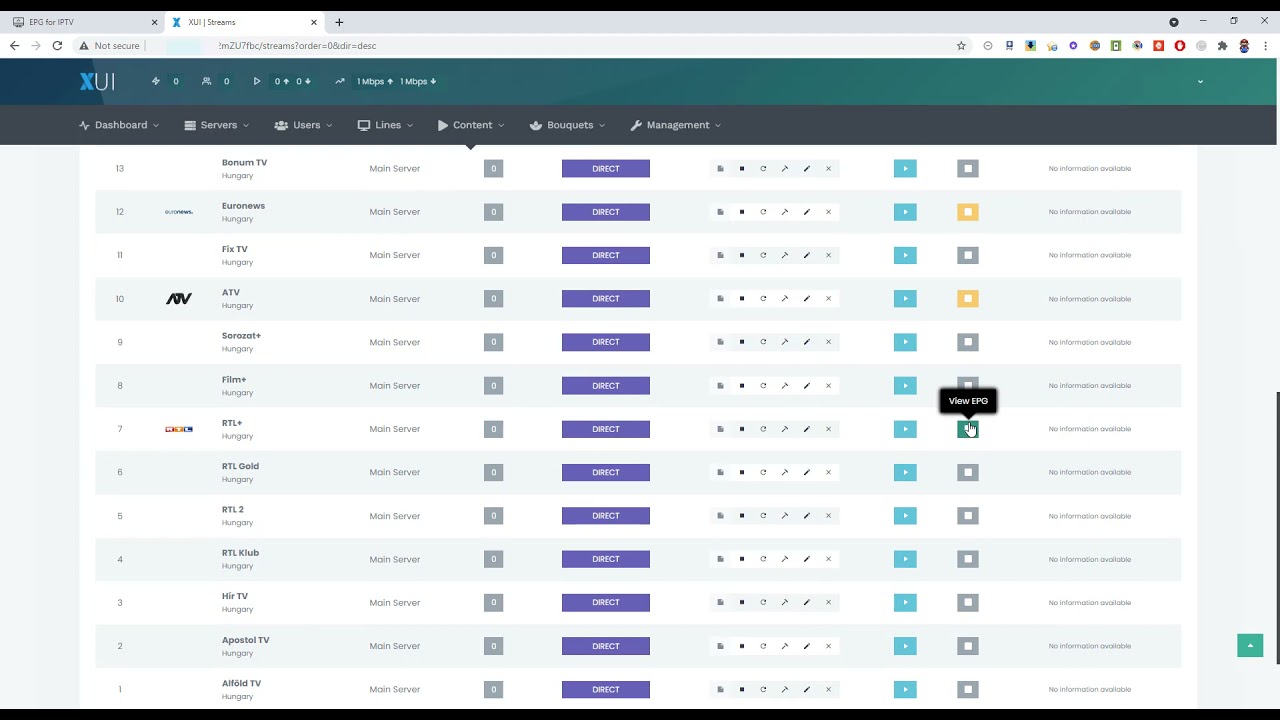Viewport: 1280px width, 720px height.
Task: Click 'Main Server' in the RTL Klub row
Action: (x=394, y=559)
